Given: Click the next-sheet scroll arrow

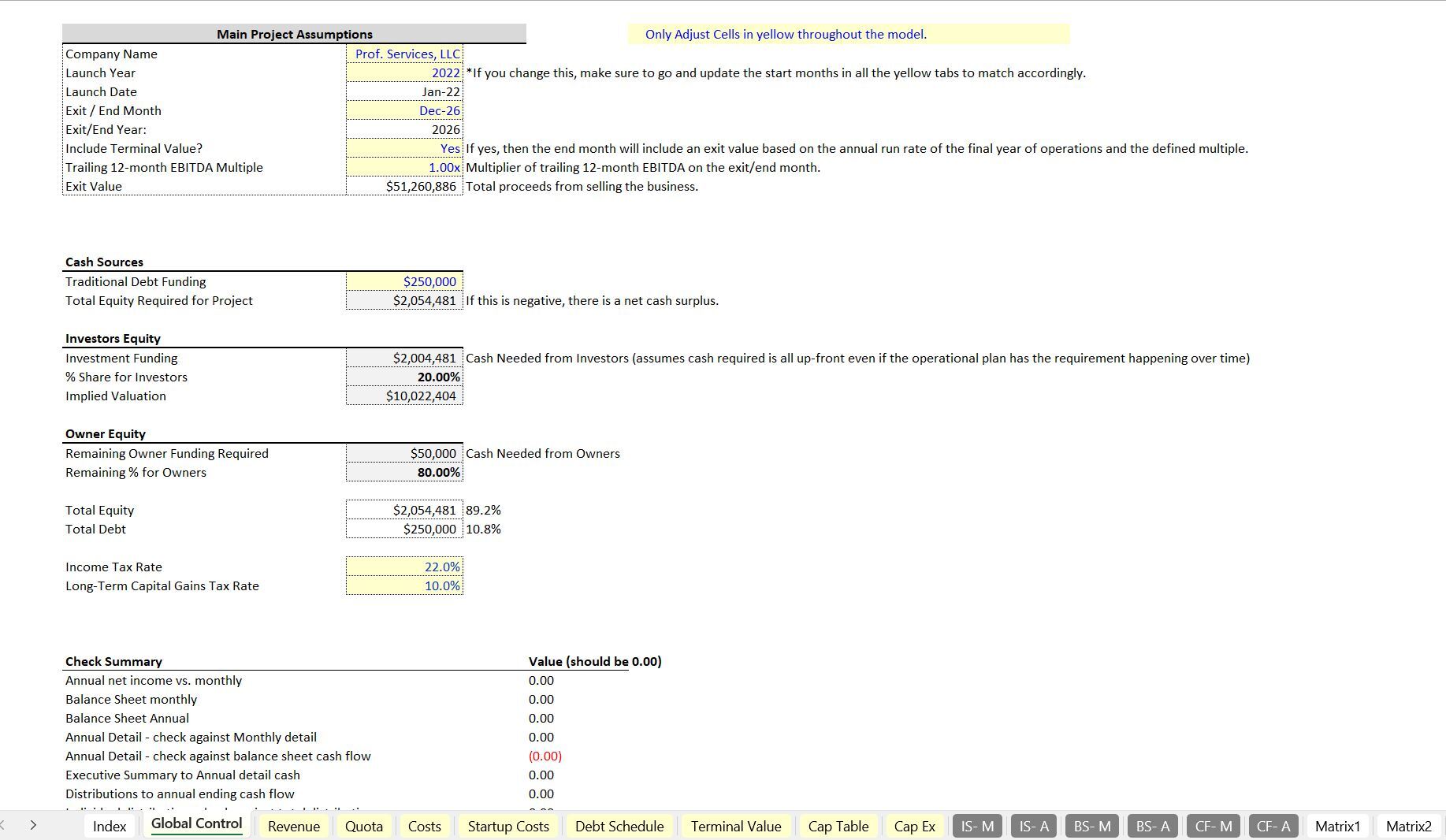Looking at the screenshot, I should pos(33,825).
